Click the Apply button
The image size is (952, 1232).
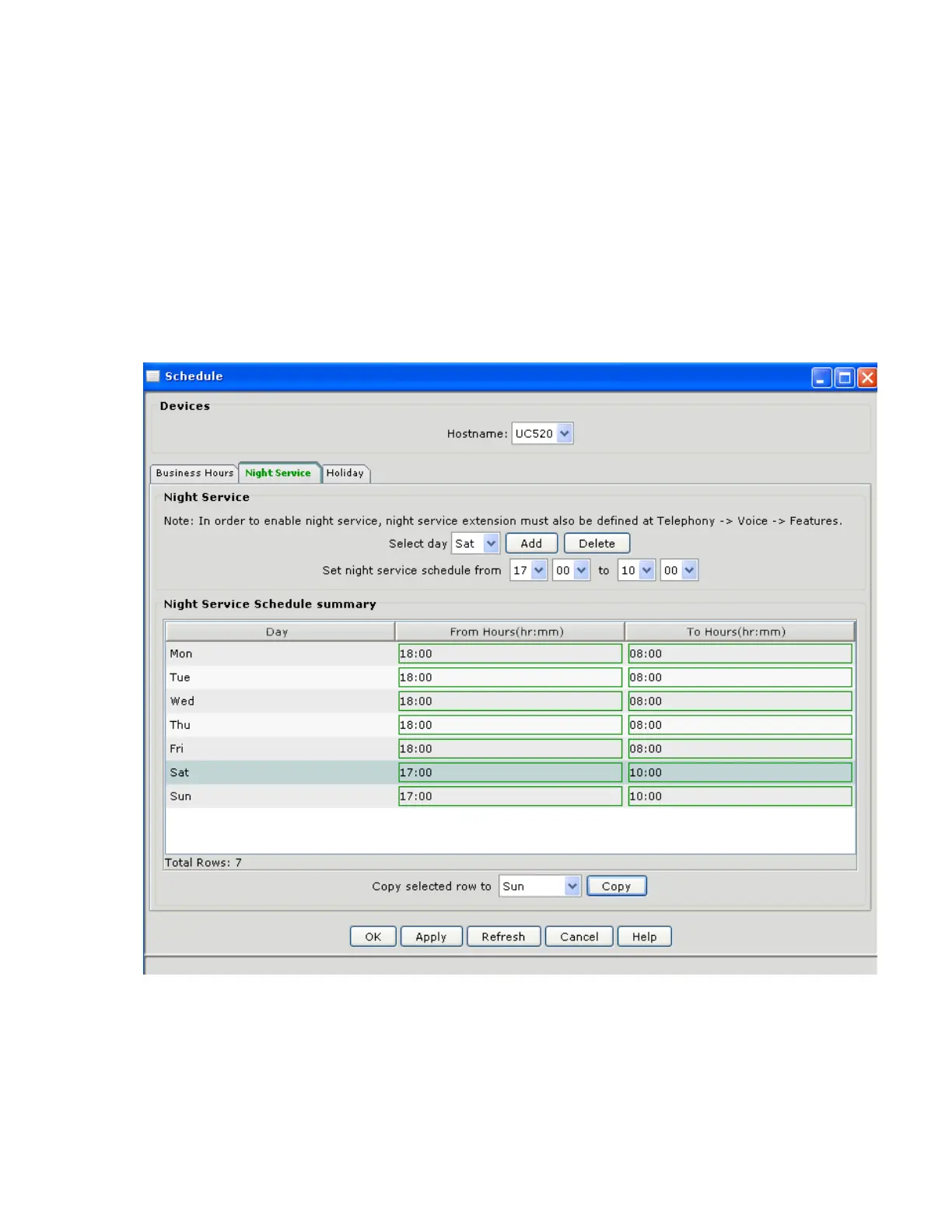pyautogui.click(x=431, y=936)
